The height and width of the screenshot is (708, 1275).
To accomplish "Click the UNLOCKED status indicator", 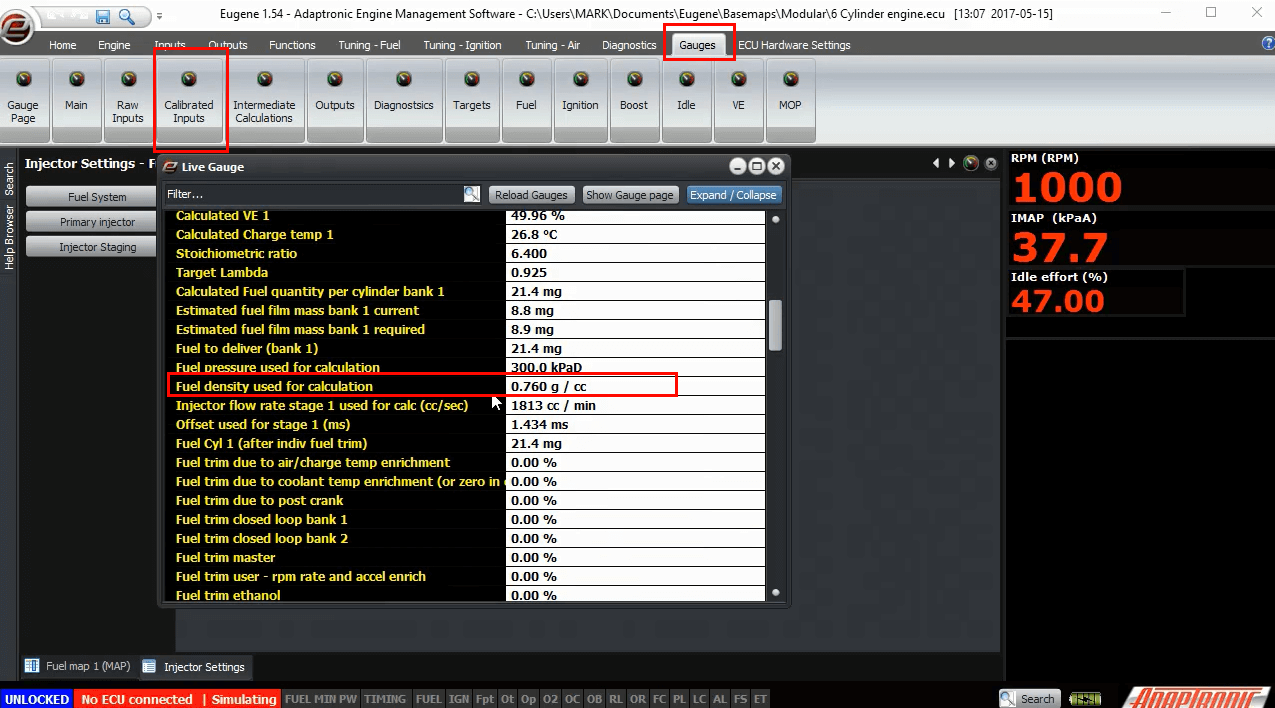I will coord(37,699).
